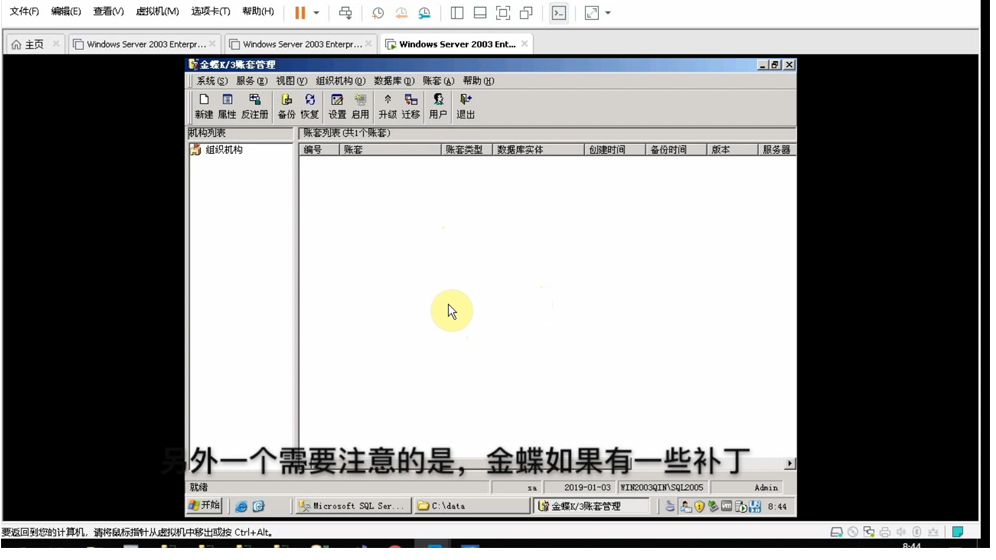The image size is (996, 560).
Task: Toggle VMware thumbnail bar view icon
Action: [x=480, y=13]
